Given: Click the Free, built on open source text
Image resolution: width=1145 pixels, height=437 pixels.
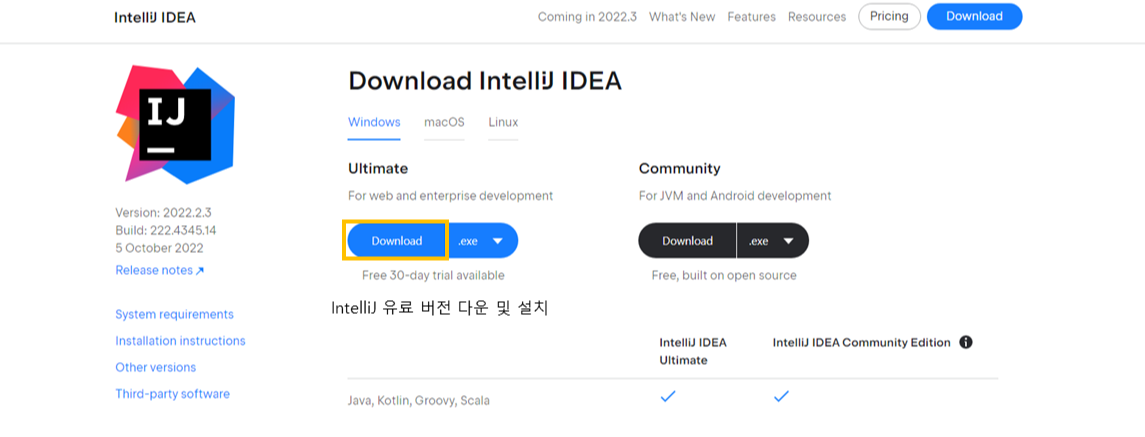Looking at the screenshot, I should pos(724,276).
